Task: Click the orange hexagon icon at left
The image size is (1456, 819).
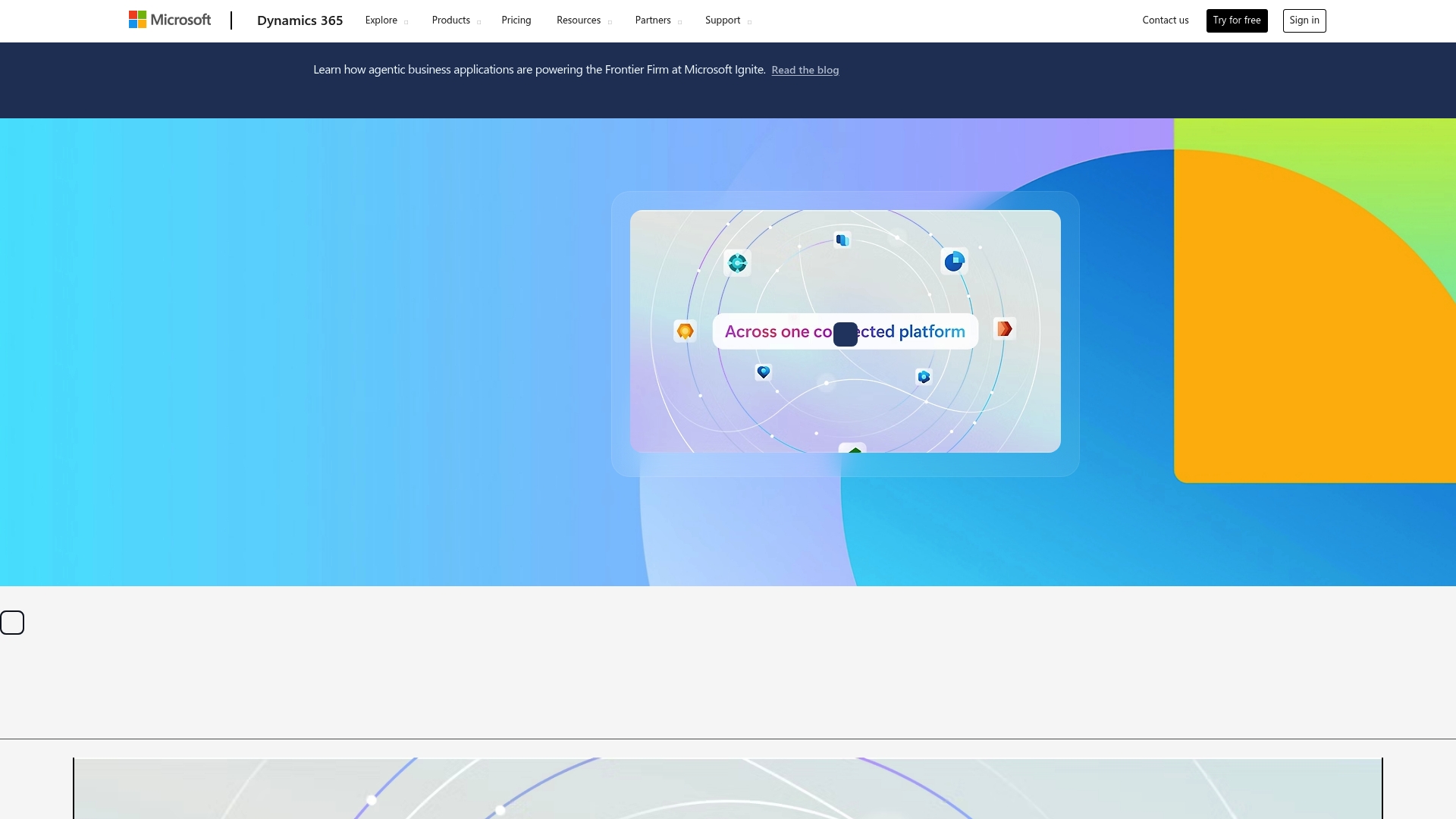Action: (685, 331)
